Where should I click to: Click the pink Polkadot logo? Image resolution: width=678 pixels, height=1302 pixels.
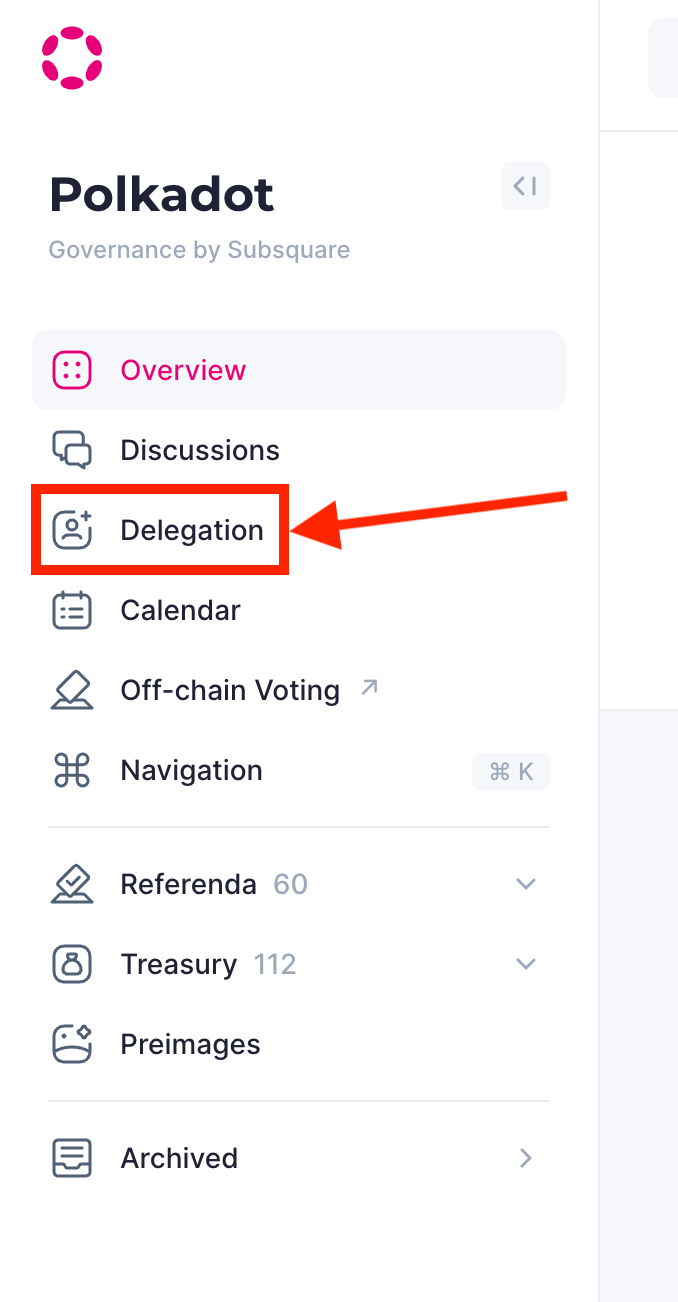[72, 58]
